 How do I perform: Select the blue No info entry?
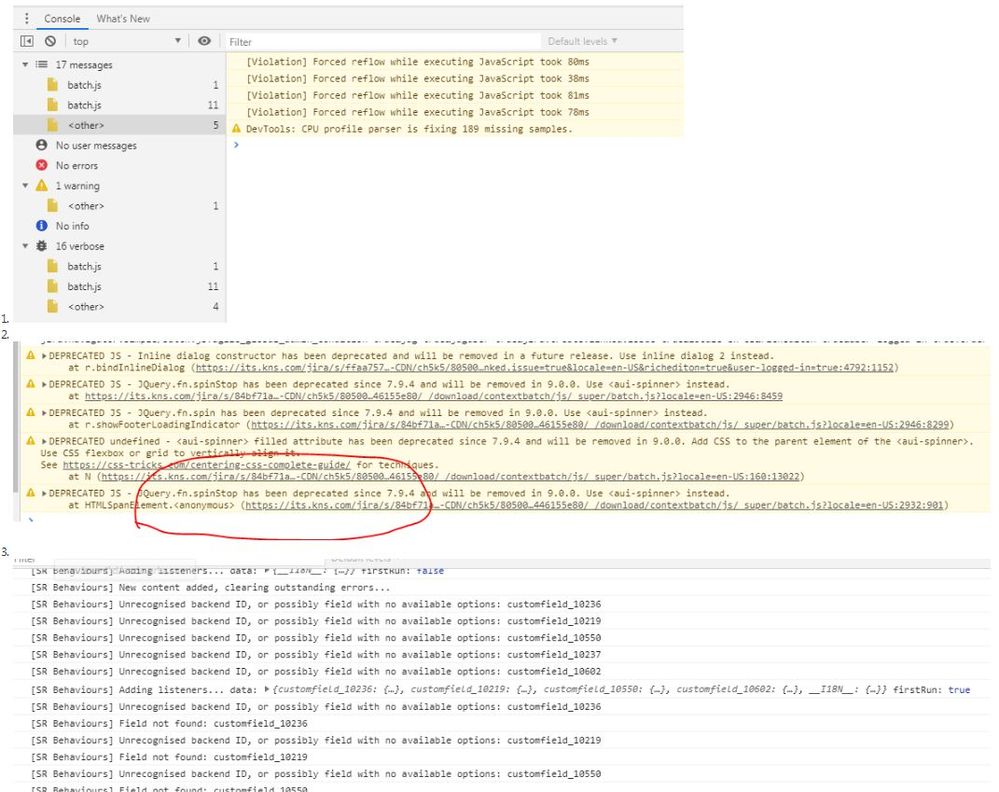click(x=120, y=226)
